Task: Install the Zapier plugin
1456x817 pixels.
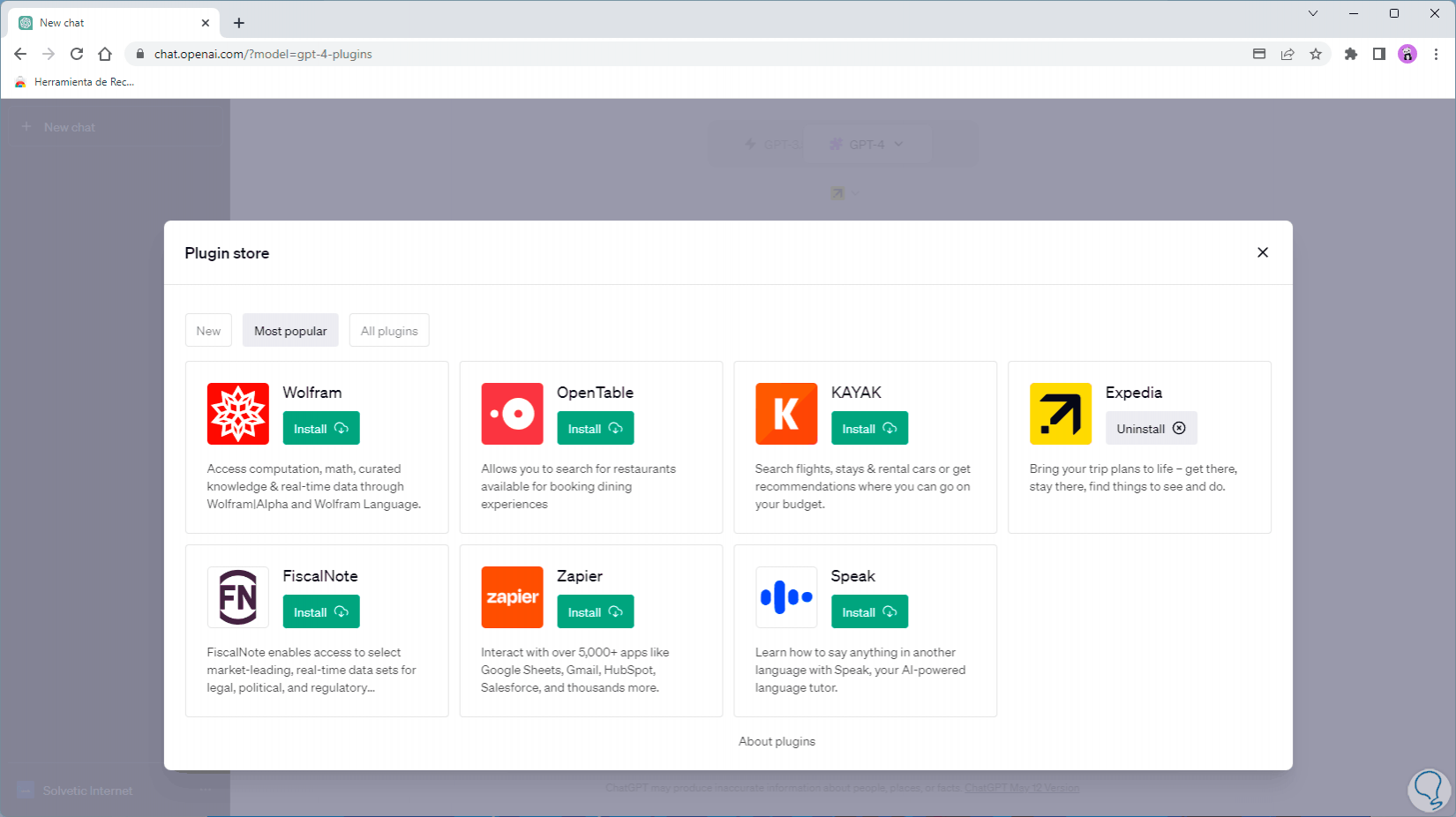Action: (x=596, y=611)
